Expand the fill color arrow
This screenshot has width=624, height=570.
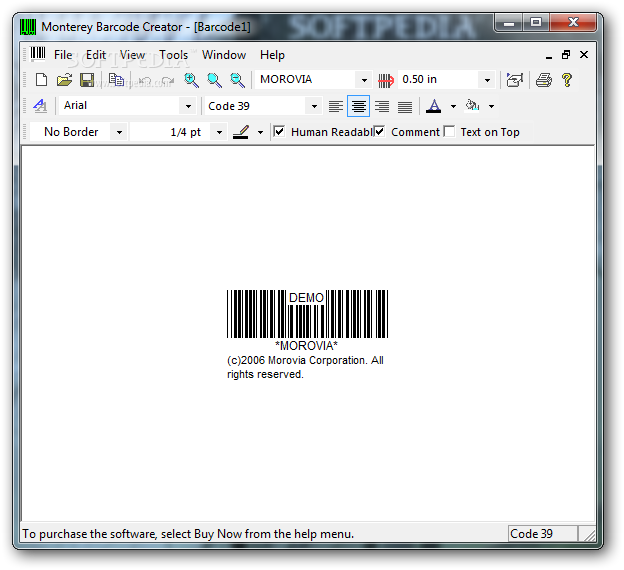point(491,106)
